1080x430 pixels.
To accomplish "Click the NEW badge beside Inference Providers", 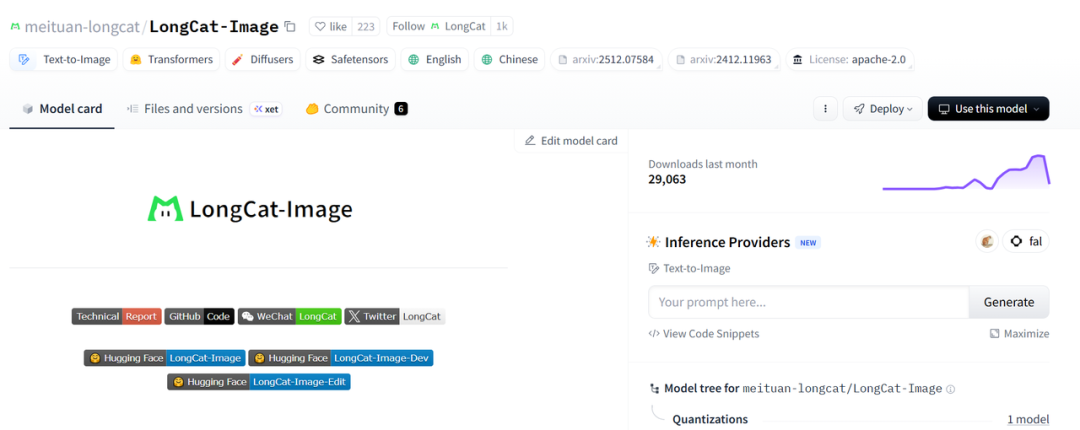I will coord(808,243).
